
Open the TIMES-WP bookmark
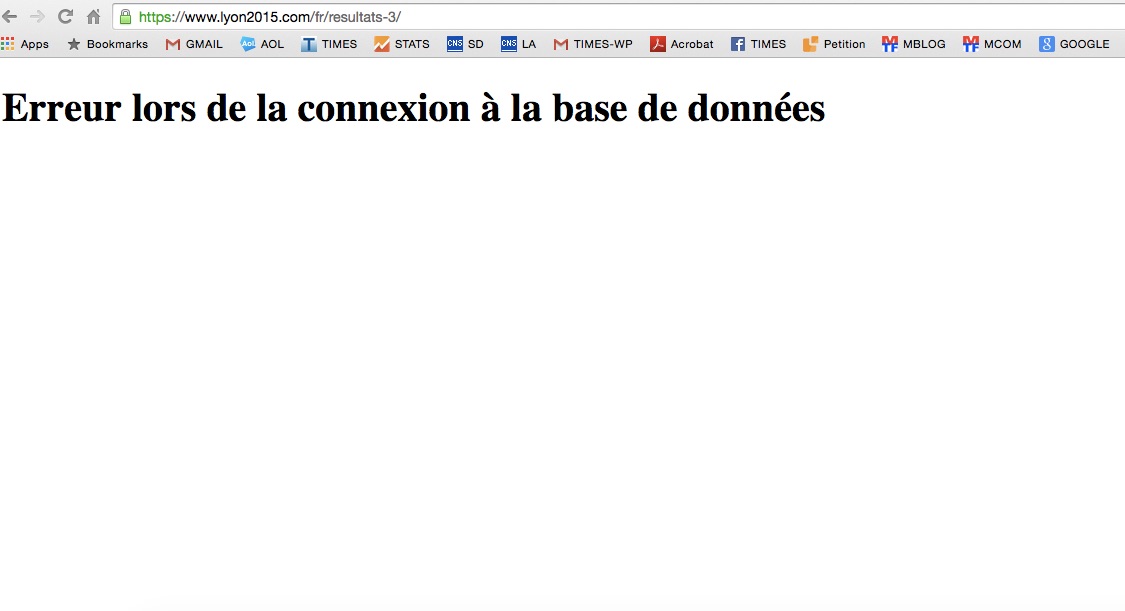coord(593,44)
